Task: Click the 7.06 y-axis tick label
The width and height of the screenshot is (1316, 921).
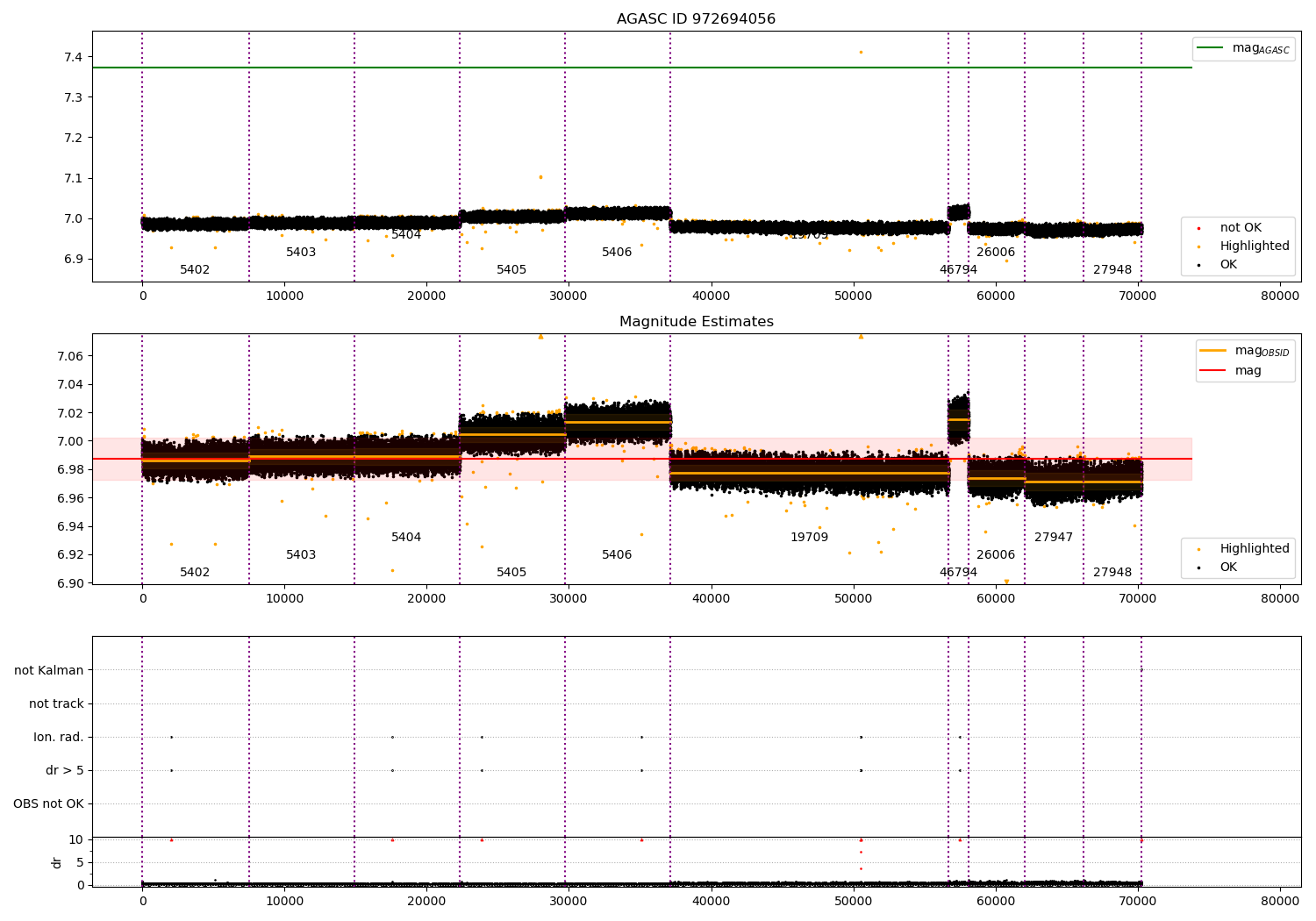Action: pyautogui.click(x=70, y=356)
